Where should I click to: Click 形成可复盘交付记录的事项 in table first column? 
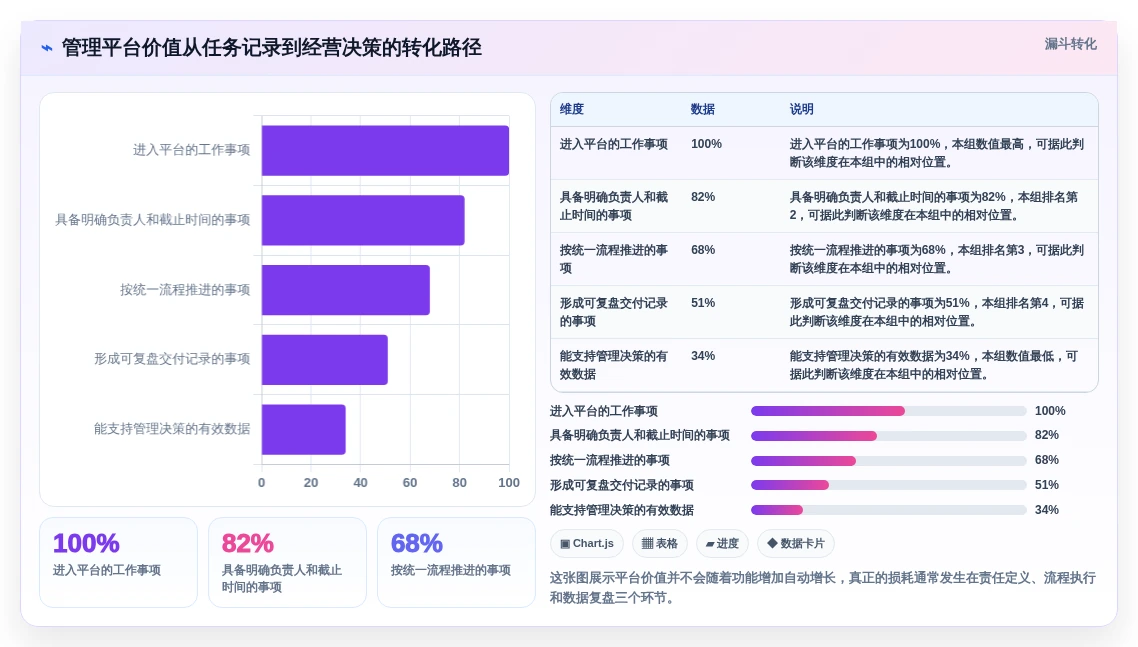point(613,312)
